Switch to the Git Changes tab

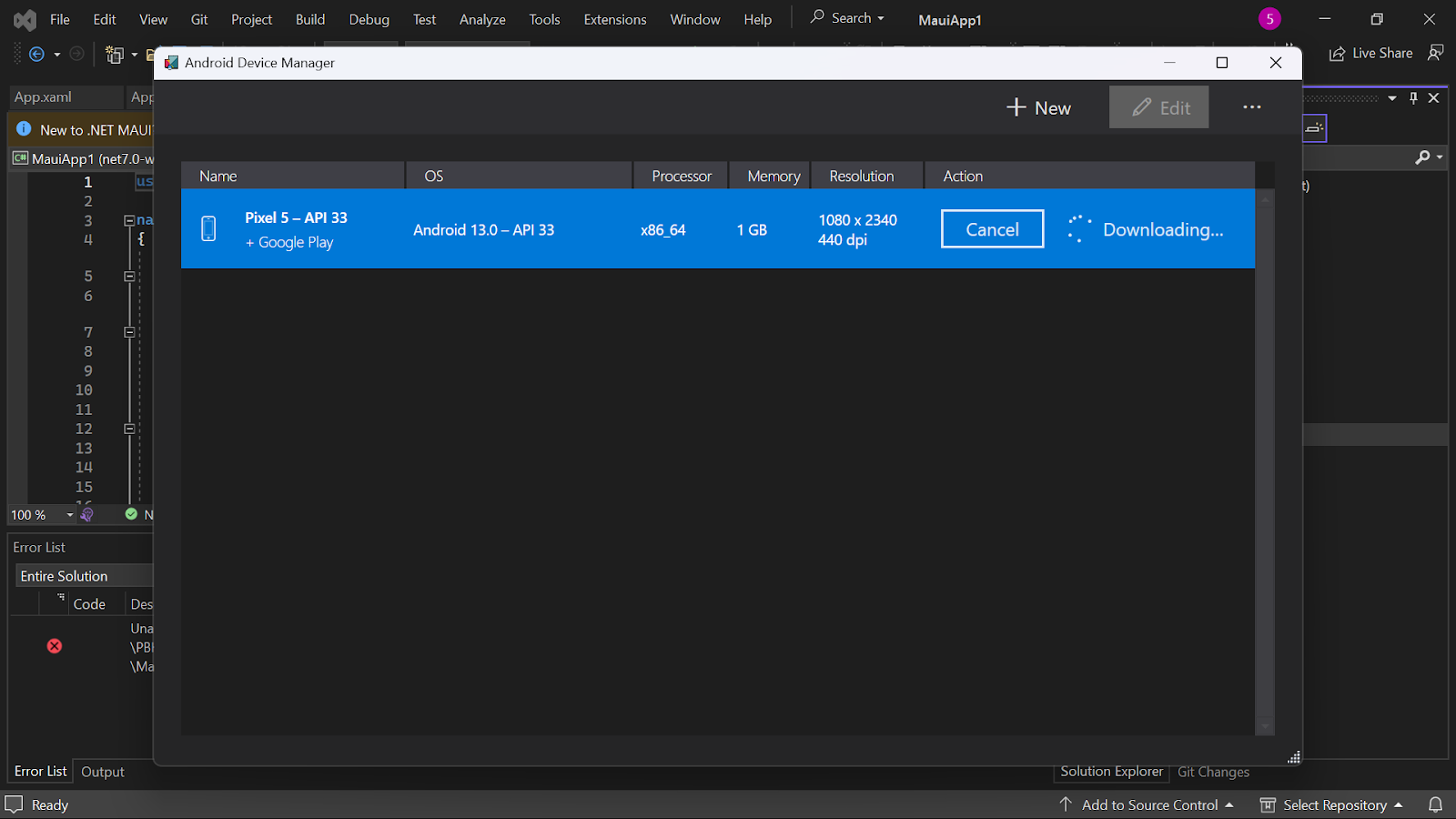[1213, 772]
